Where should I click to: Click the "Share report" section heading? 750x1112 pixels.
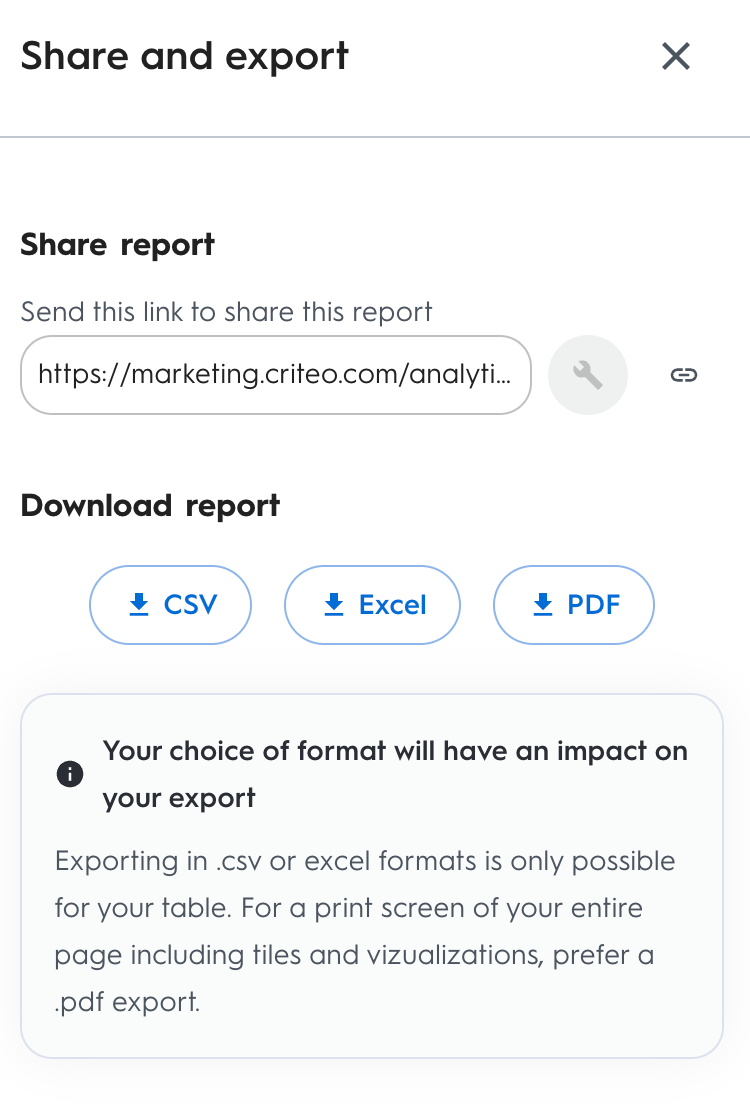[x=118, y=245]
